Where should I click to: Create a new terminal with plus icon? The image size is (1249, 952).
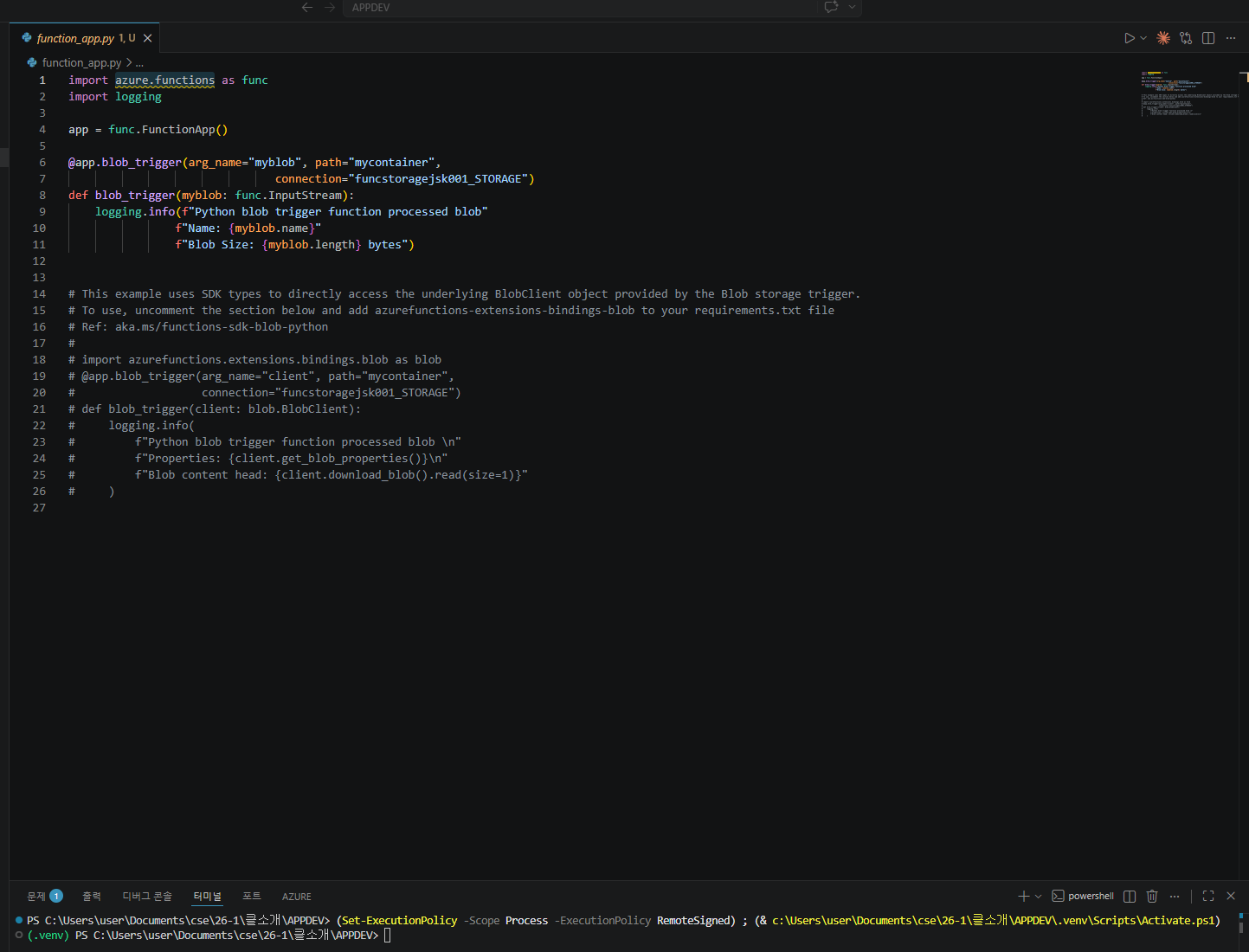pyautogui.click(x=1024, y=896)
